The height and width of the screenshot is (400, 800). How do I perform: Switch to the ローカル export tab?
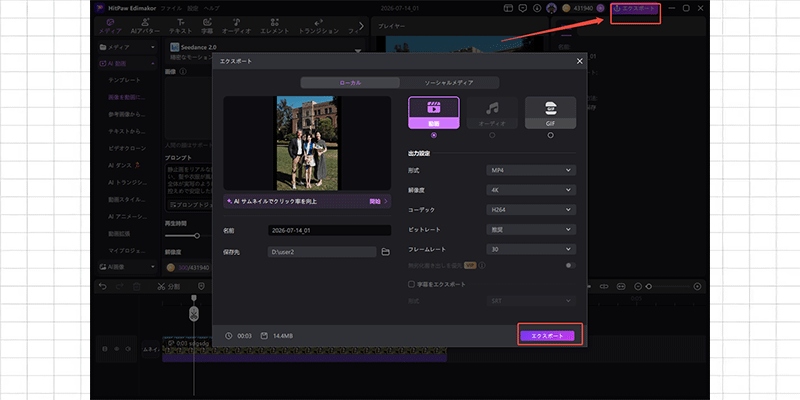(350, 83)
